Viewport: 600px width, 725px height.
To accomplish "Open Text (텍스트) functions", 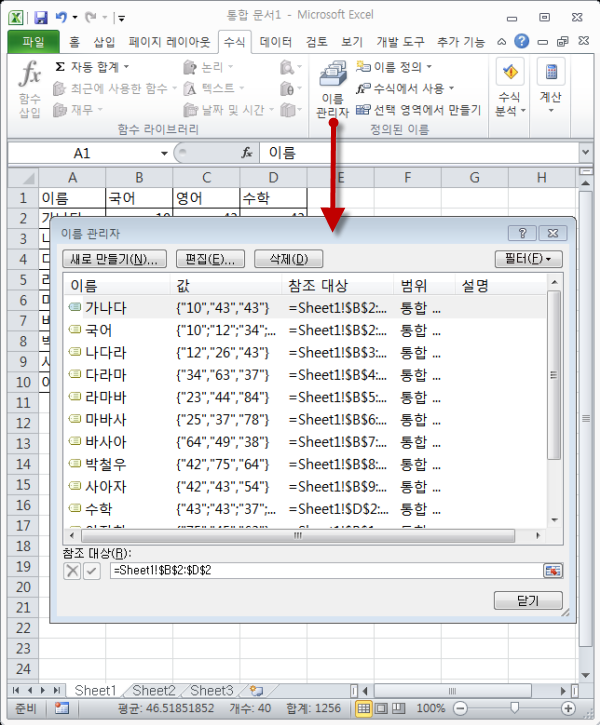I will coord(213,88).
